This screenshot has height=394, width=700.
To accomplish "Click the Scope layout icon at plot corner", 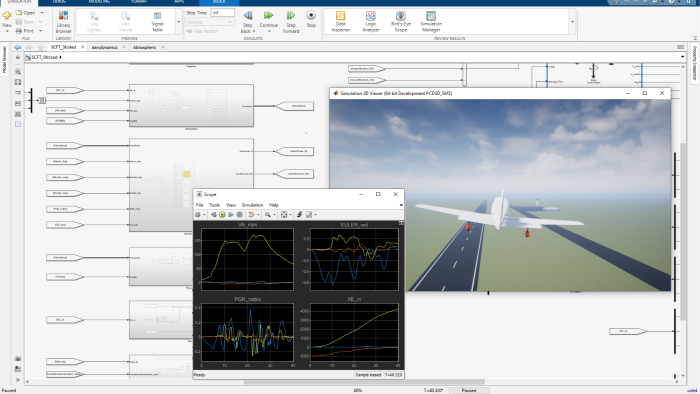I will (401, 223).
